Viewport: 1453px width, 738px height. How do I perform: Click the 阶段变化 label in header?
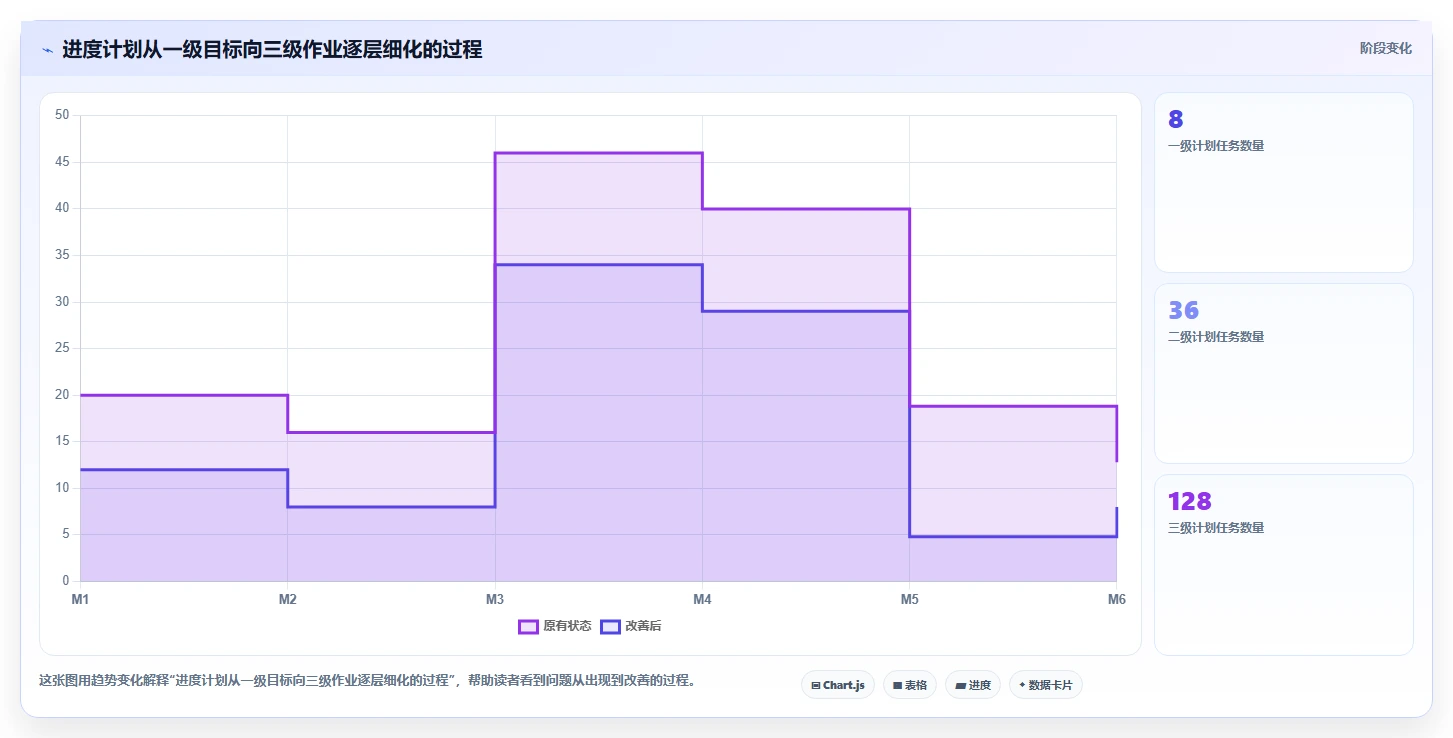coord(1386,48)
